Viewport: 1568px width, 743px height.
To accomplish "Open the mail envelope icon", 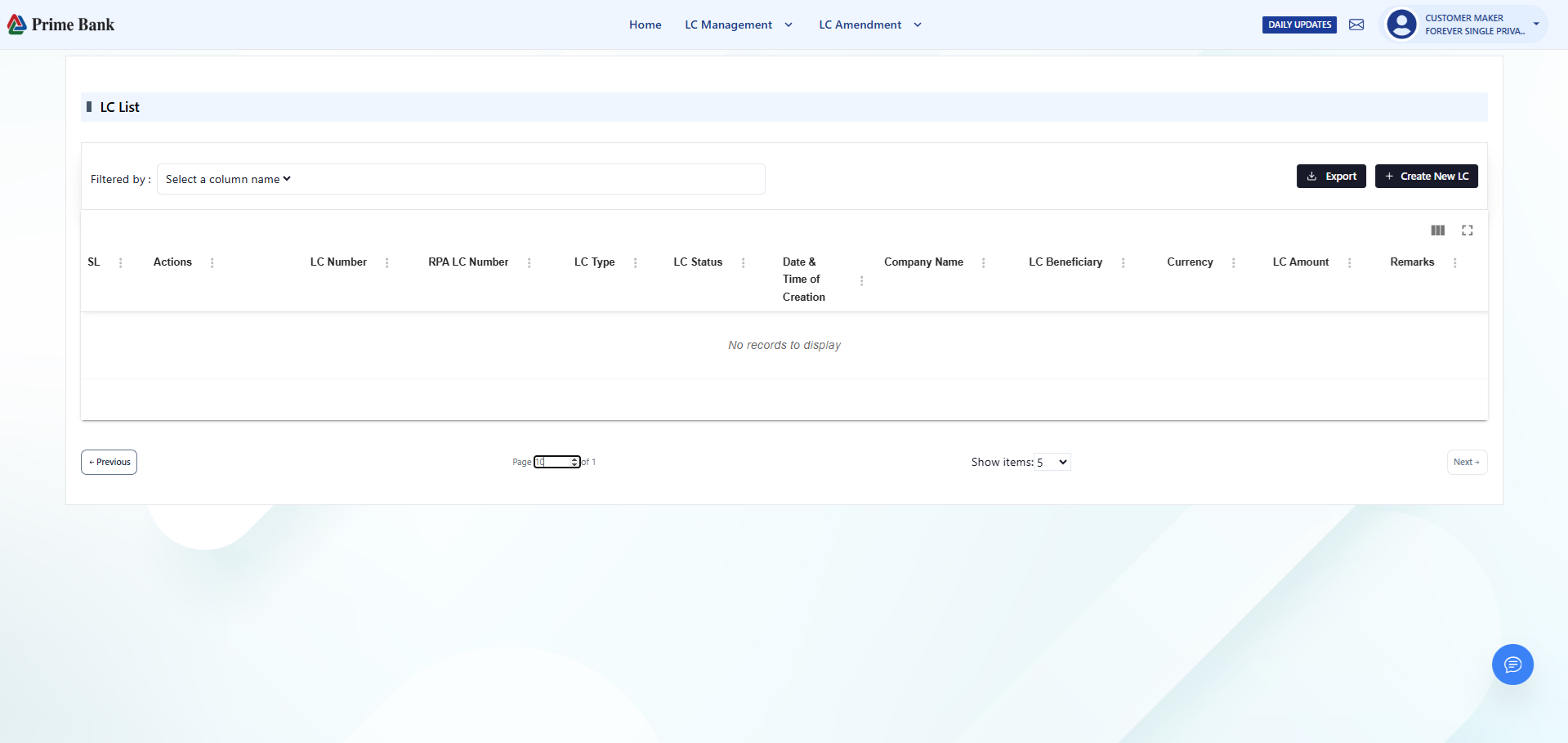I will 1356,25.
